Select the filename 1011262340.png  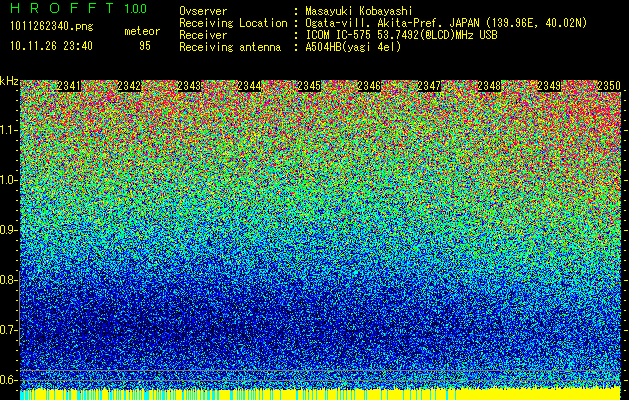pyautogui.click(x=51, y=27)
